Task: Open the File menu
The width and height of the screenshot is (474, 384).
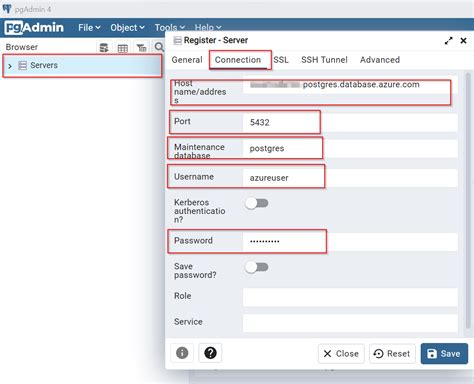Action: [89, 28]
